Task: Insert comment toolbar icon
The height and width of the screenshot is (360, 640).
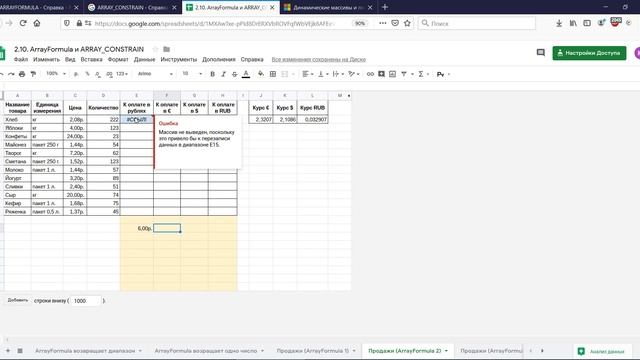Action: (381, 74)
